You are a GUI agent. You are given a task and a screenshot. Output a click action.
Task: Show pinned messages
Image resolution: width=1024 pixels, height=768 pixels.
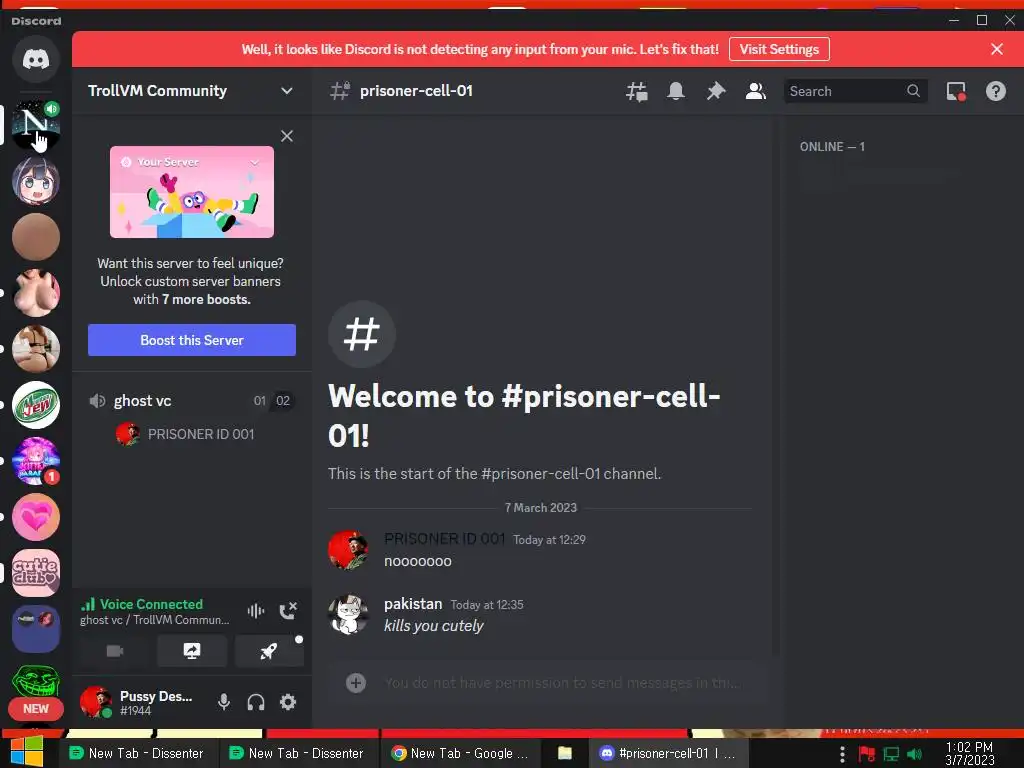(716, 91)
